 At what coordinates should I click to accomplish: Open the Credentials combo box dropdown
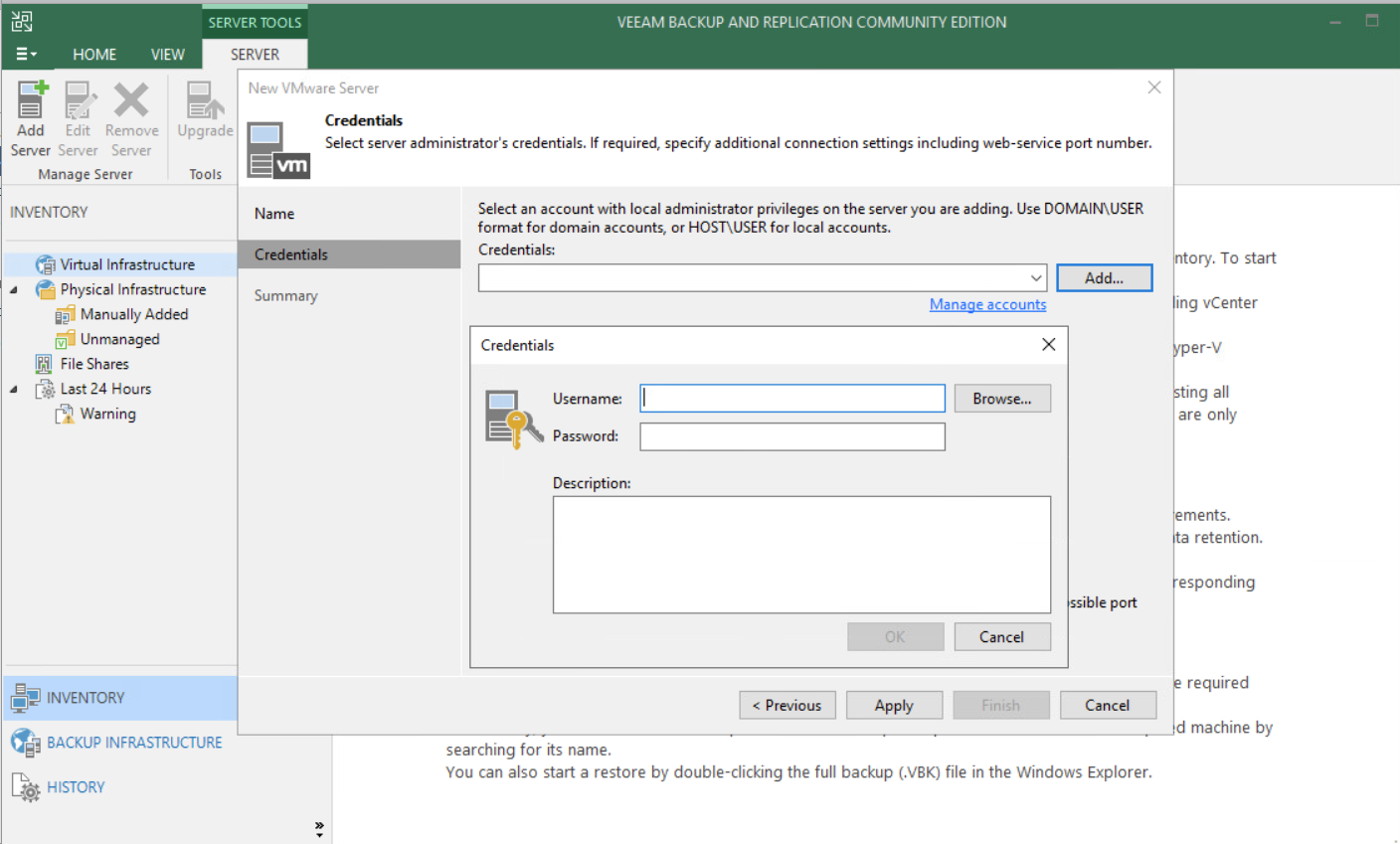click(1036, 278)
